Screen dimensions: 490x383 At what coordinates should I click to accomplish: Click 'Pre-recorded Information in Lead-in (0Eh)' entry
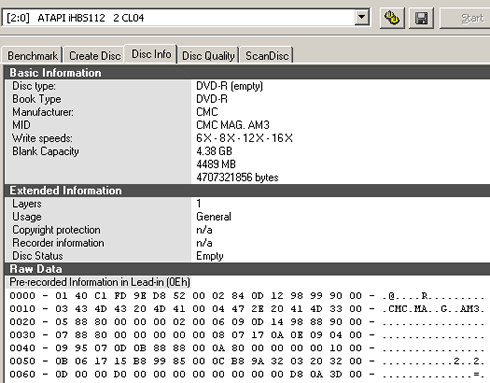100,282
